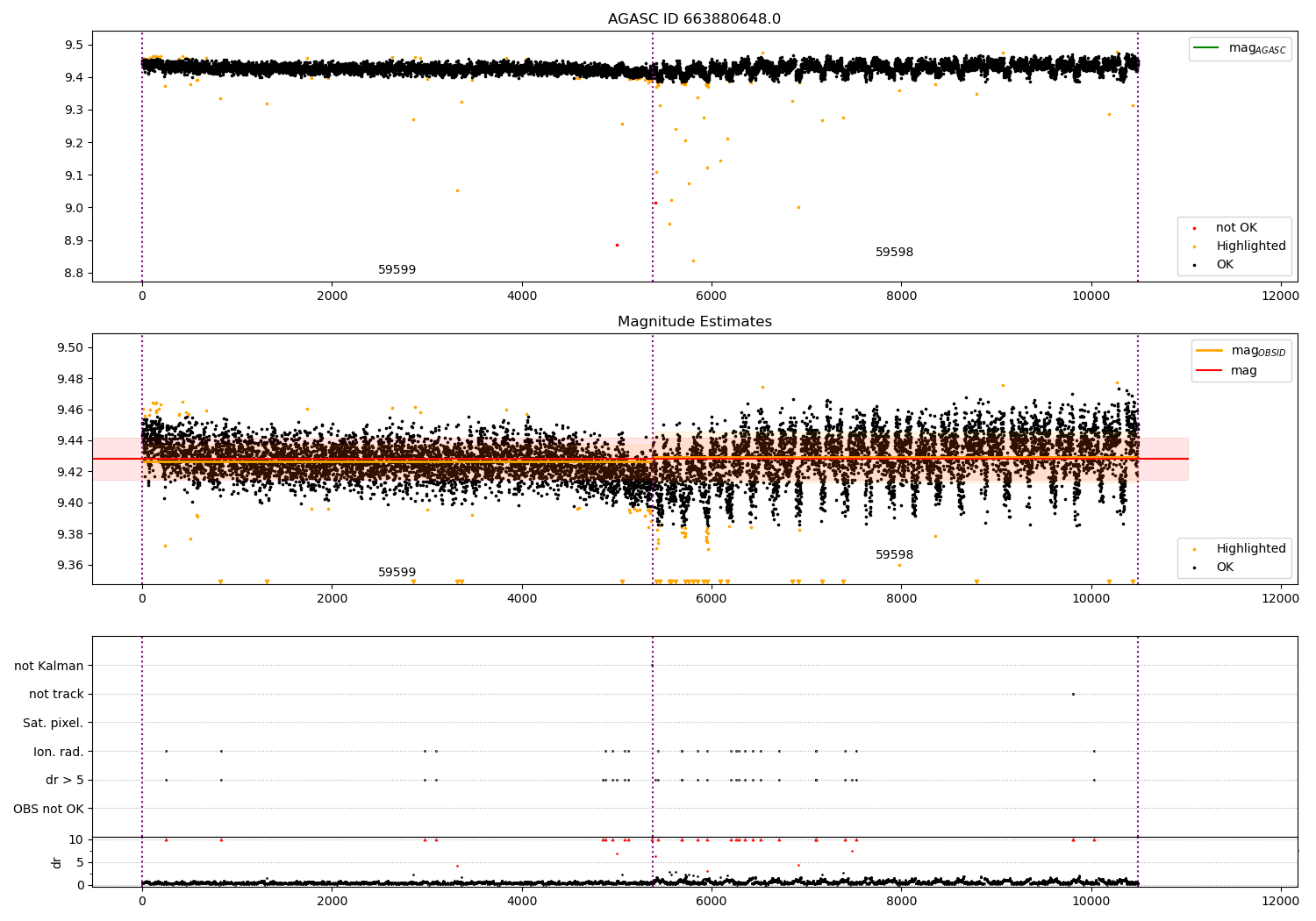This screenshot has height=921, width=1316.
Task: Click the lone 'not track' flag marker near 9800
Action: [x=1073, y=695]
